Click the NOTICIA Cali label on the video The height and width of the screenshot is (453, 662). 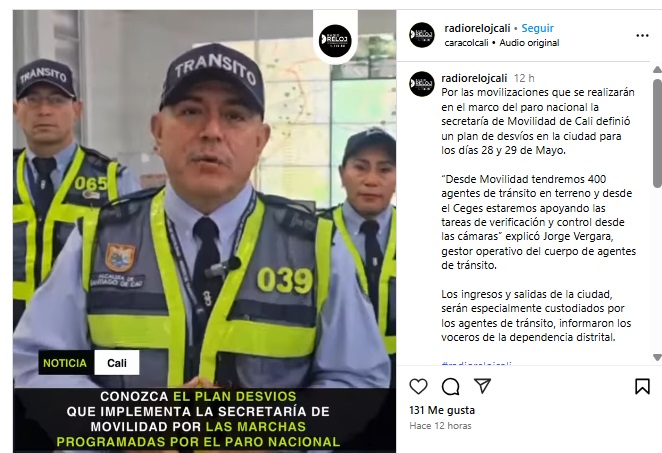pyautogui.click(x=89, y=363)
